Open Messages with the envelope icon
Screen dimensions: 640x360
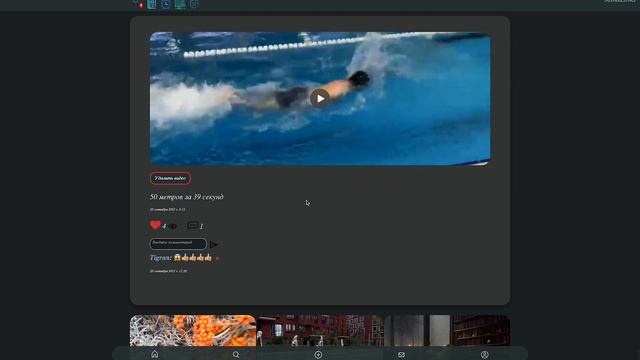[402, 355]
